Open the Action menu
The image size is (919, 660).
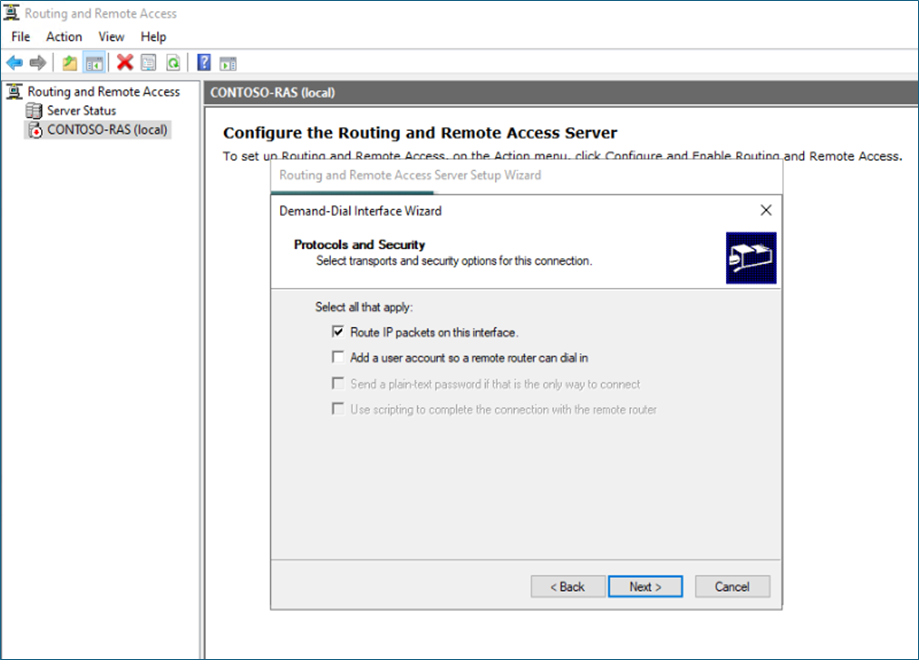coord(64,37)
